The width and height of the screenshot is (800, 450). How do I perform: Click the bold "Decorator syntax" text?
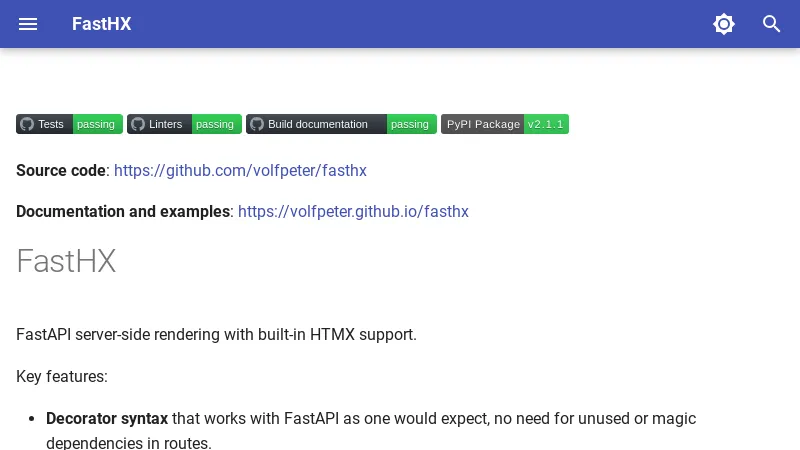[x=107, y=418]
